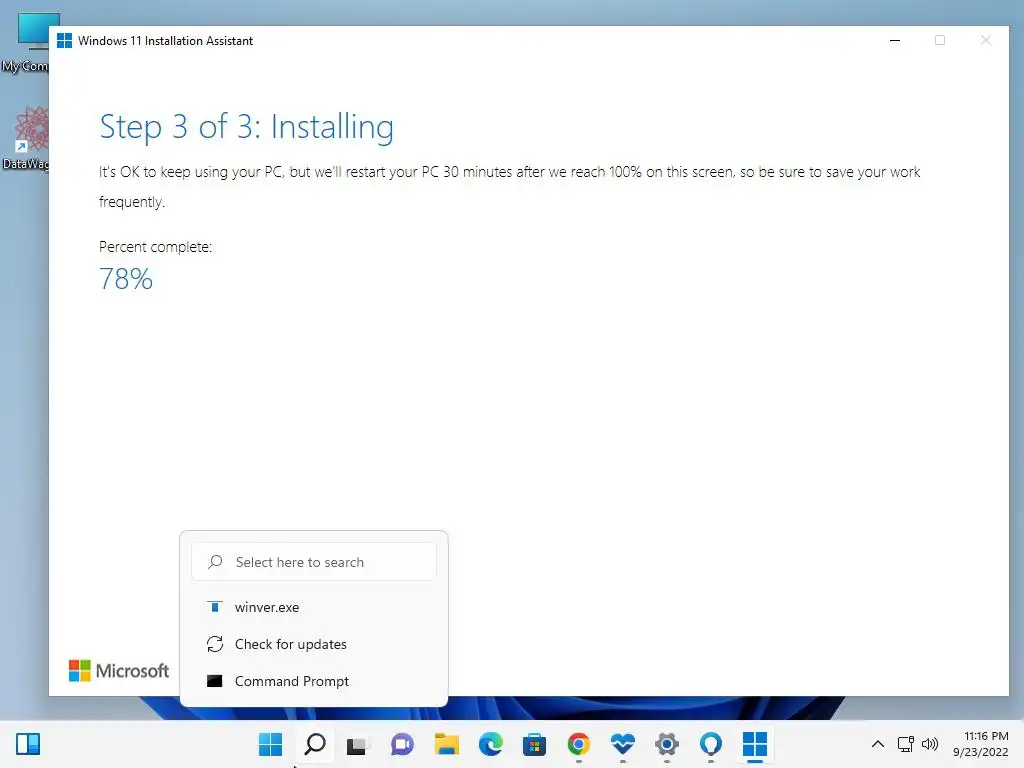Viewport: 1024px width, 768px height.
Task: Launch Google Chrome from the taskbar
Action: (x=579, y=744)
